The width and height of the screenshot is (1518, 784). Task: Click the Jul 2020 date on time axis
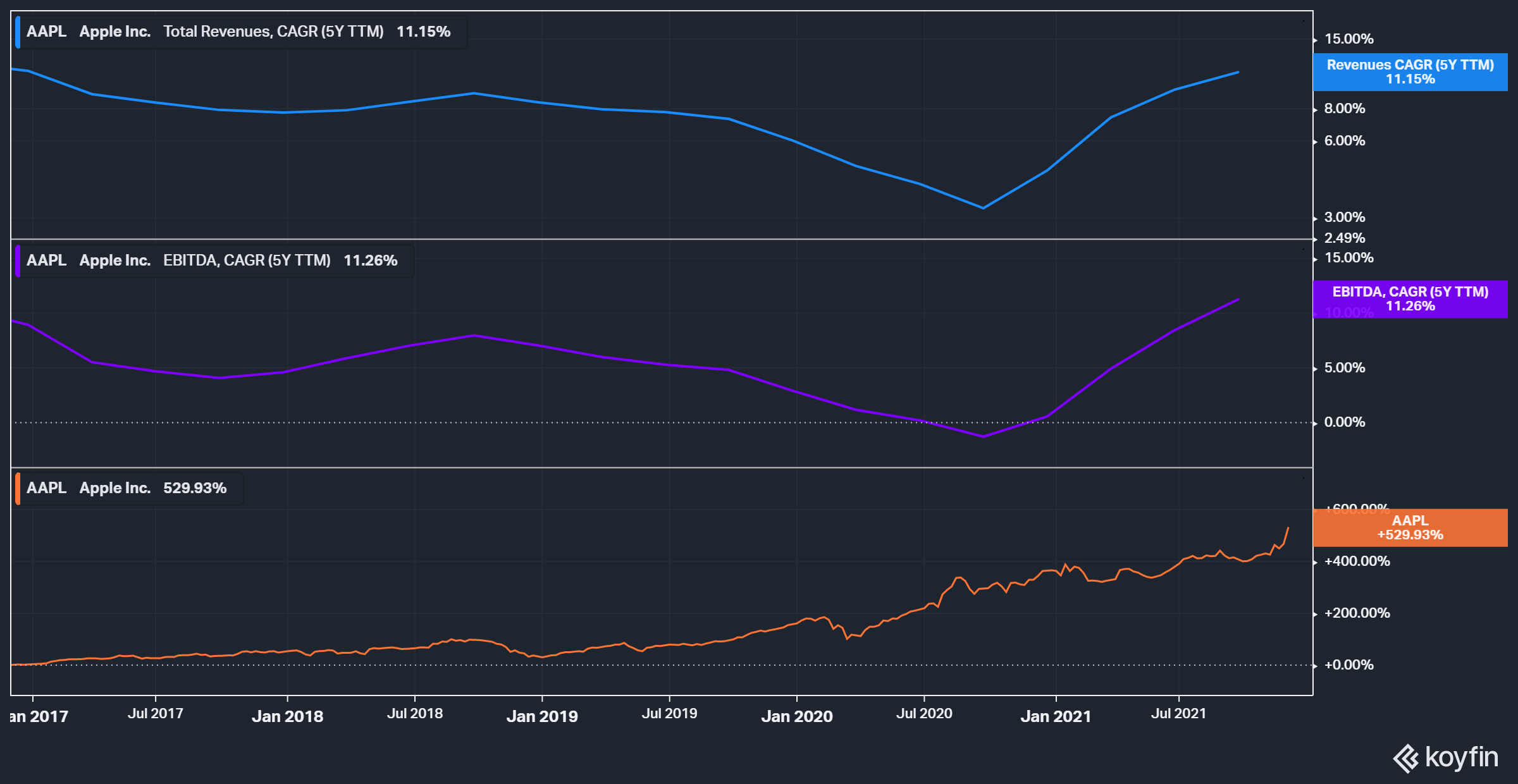[923, 714]
